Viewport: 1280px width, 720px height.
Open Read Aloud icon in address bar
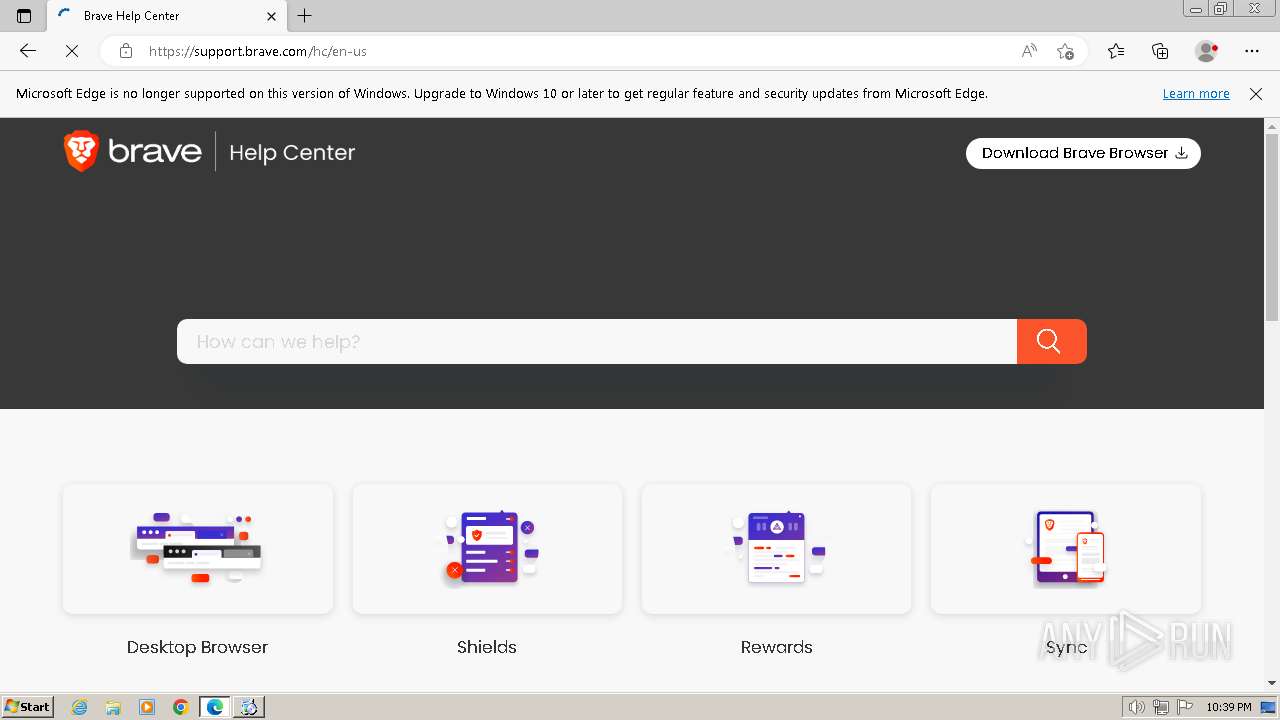coord(1029,51)
